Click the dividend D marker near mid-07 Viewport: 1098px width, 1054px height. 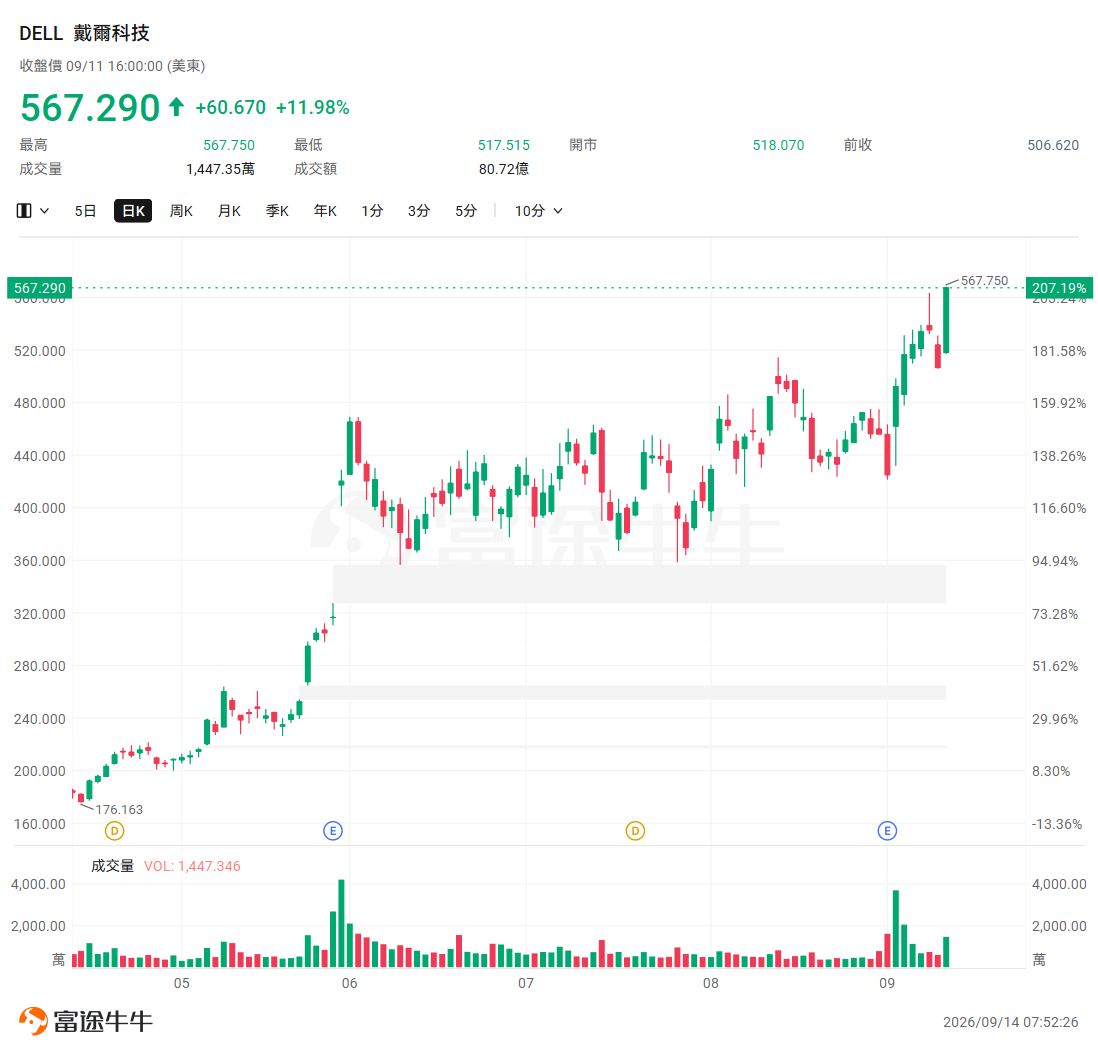(635, 831)
